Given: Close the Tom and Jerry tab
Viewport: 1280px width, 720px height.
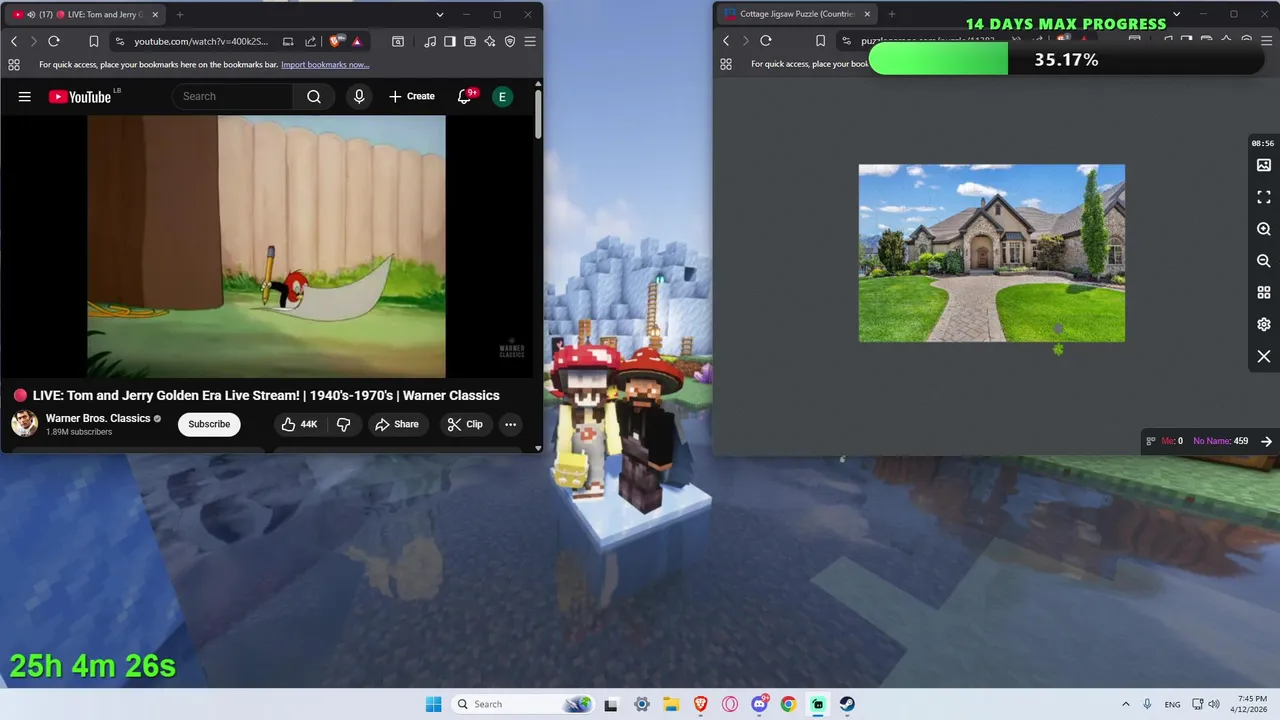Looking at the screenshot, I should click(x=153, y=14).
